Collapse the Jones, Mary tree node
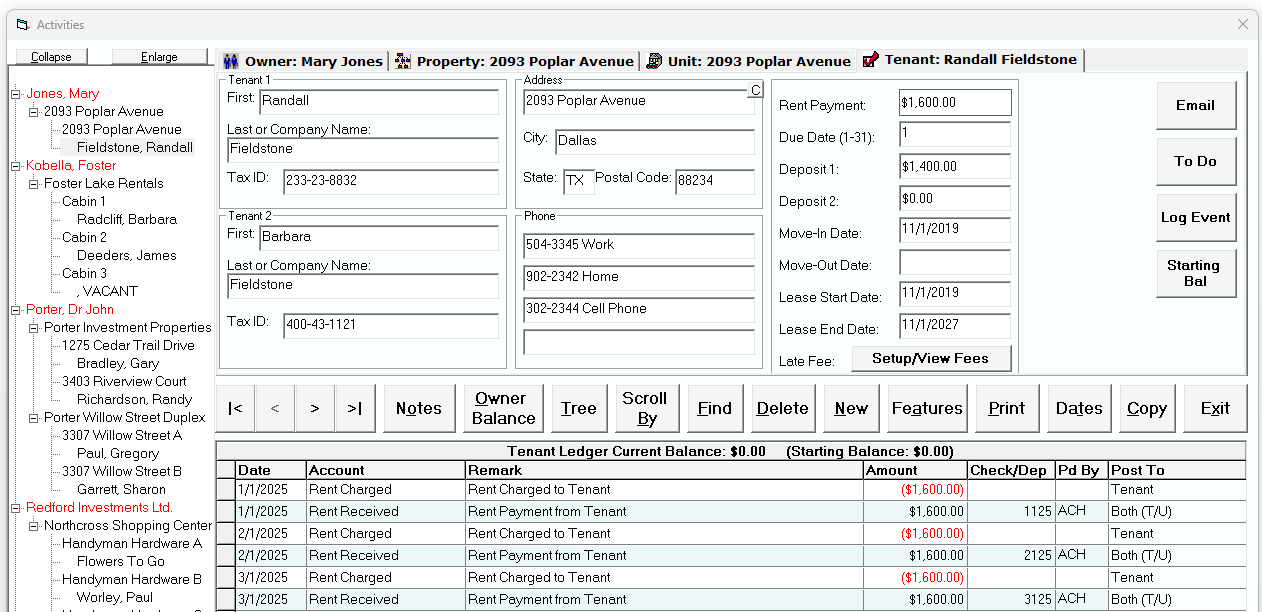 click(x=15, y=93)
